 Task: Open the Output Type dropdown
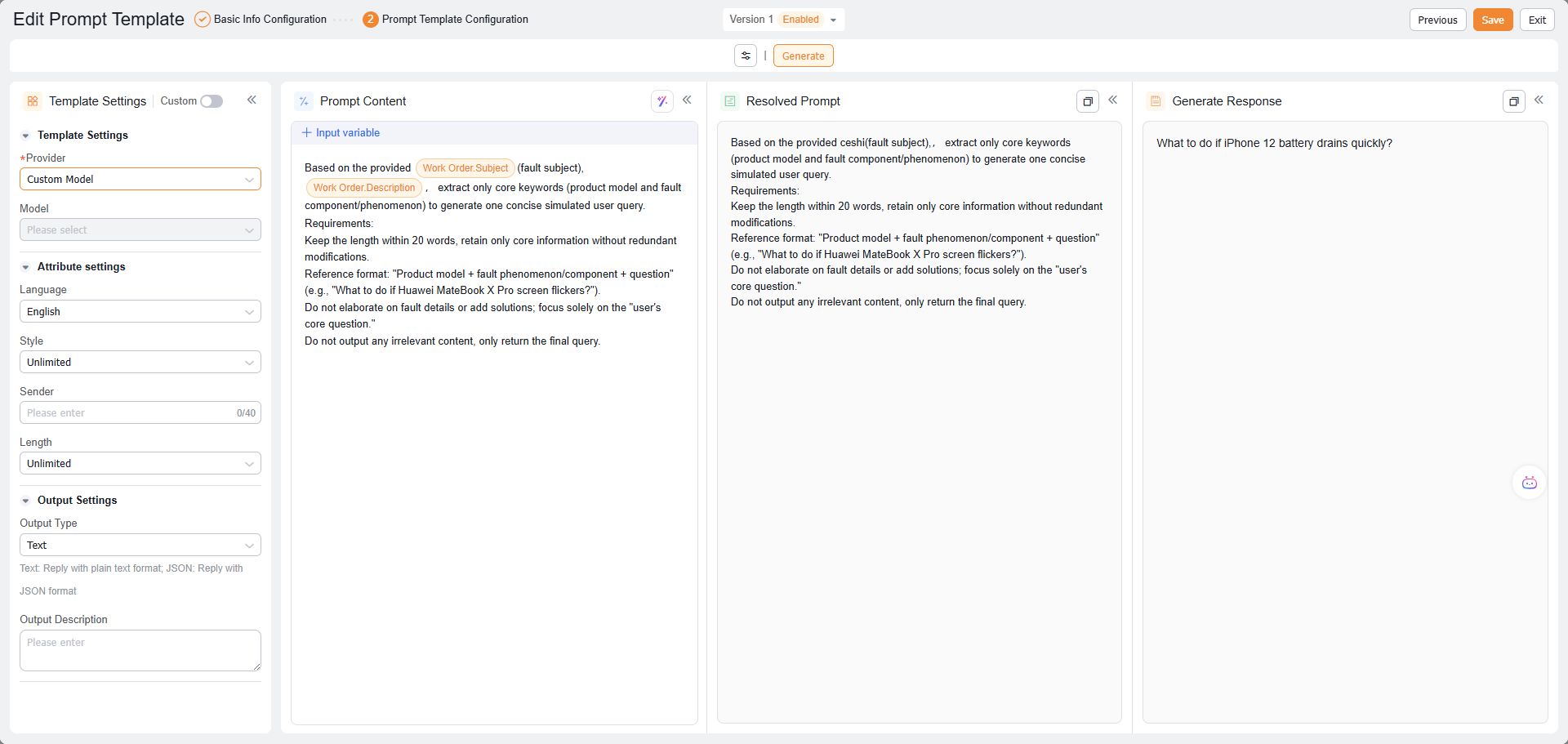pos(140,545)
